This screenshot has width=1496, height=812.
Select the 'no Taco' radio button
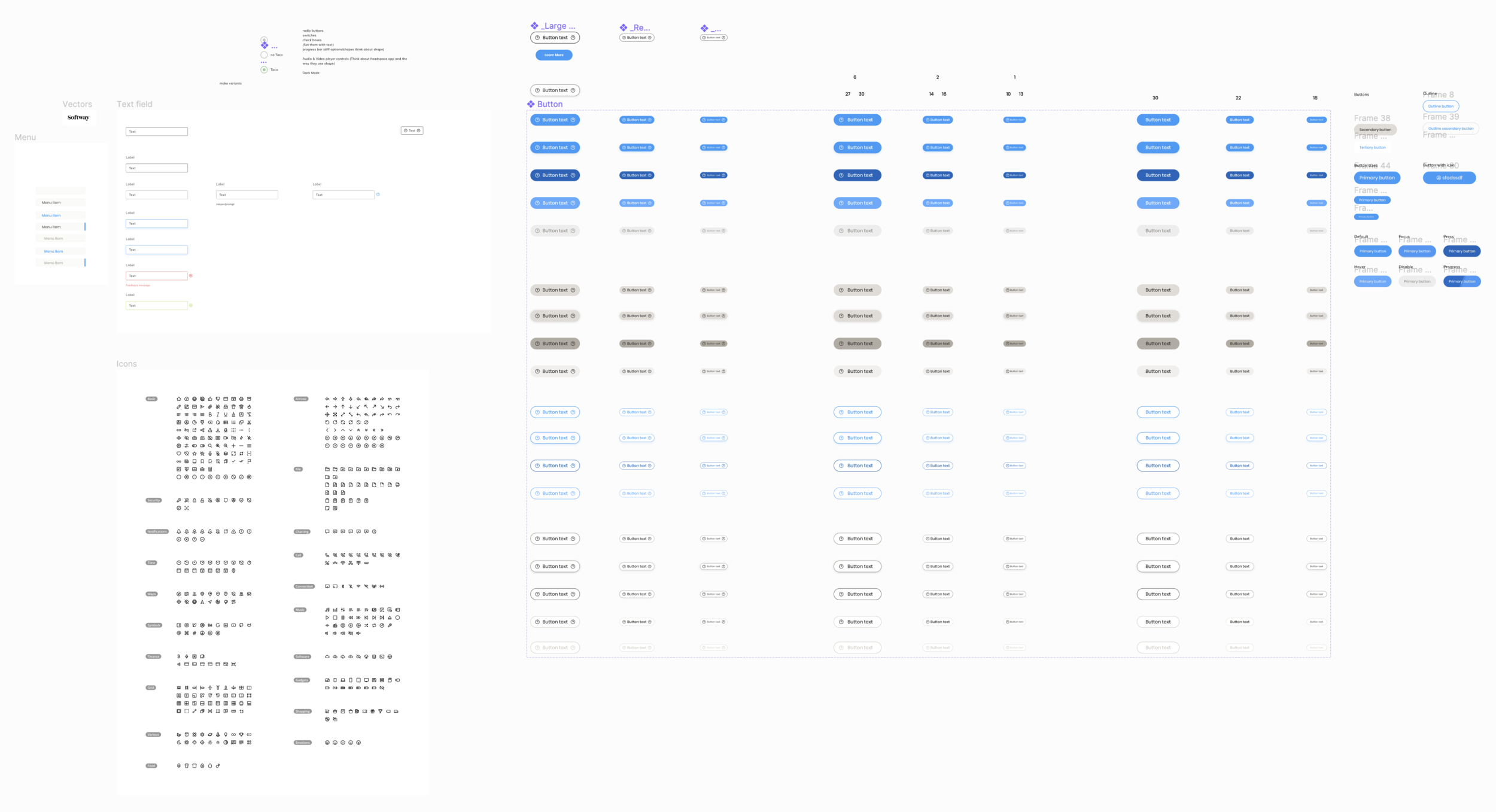point(264,54)
